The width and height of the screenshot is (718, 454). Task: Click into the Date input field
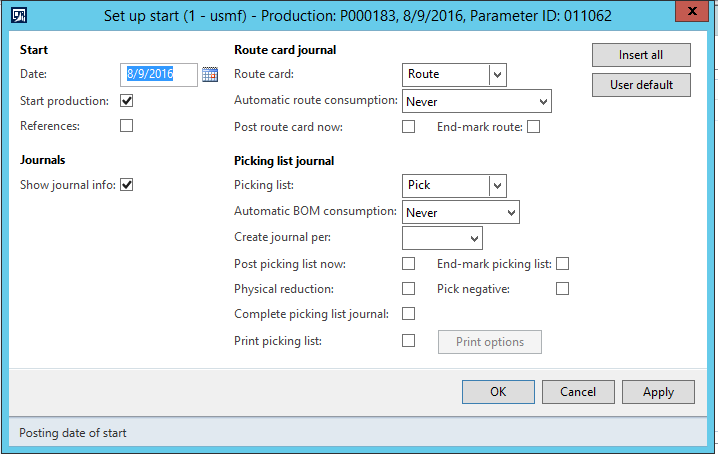click(160, 74)
